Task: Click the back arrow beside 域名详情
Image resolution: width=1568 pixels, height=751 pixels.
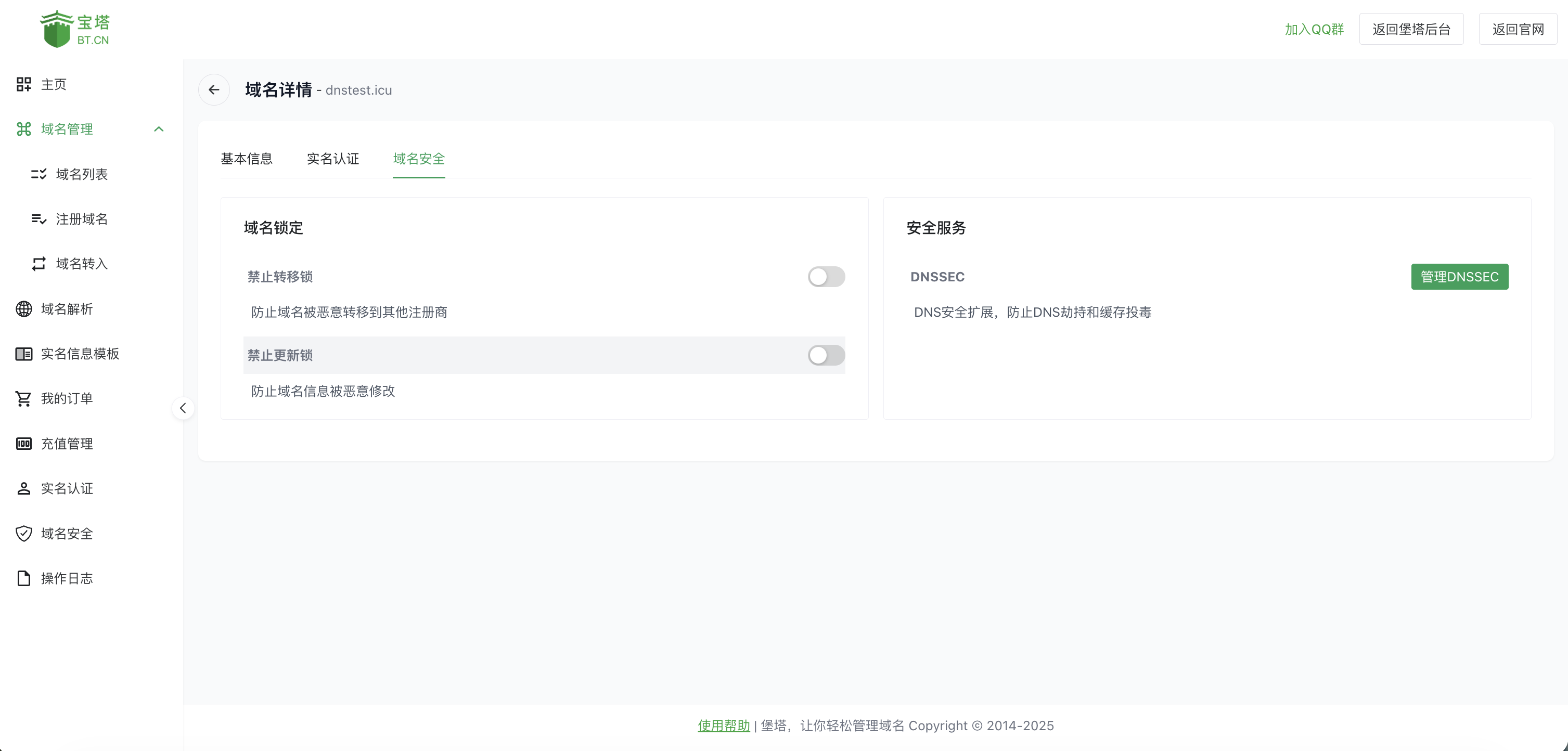Action: 214,89
